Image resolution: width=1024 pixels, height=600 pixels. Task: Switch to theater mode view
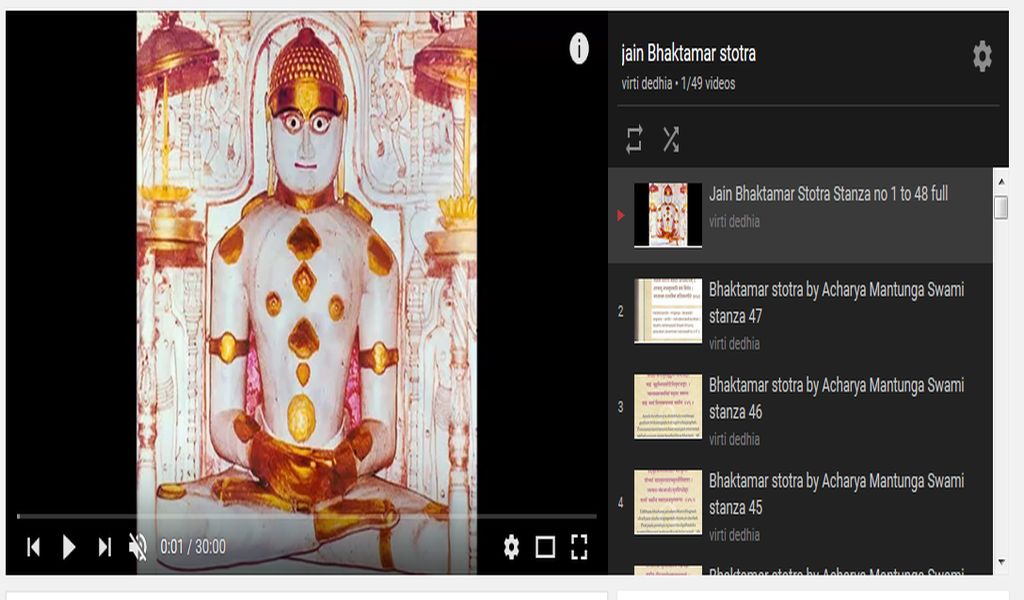coord(545,547)
